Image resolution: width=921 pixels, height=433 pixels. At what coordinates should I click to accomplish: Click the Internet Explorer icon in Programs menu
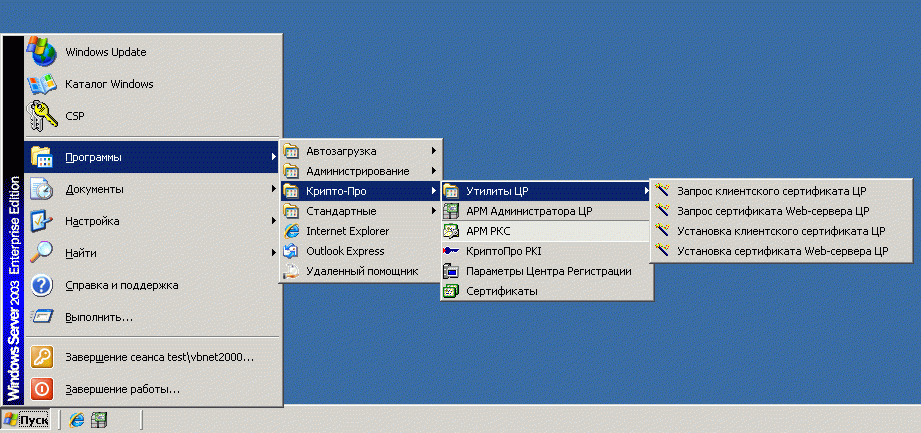point(291,231)
